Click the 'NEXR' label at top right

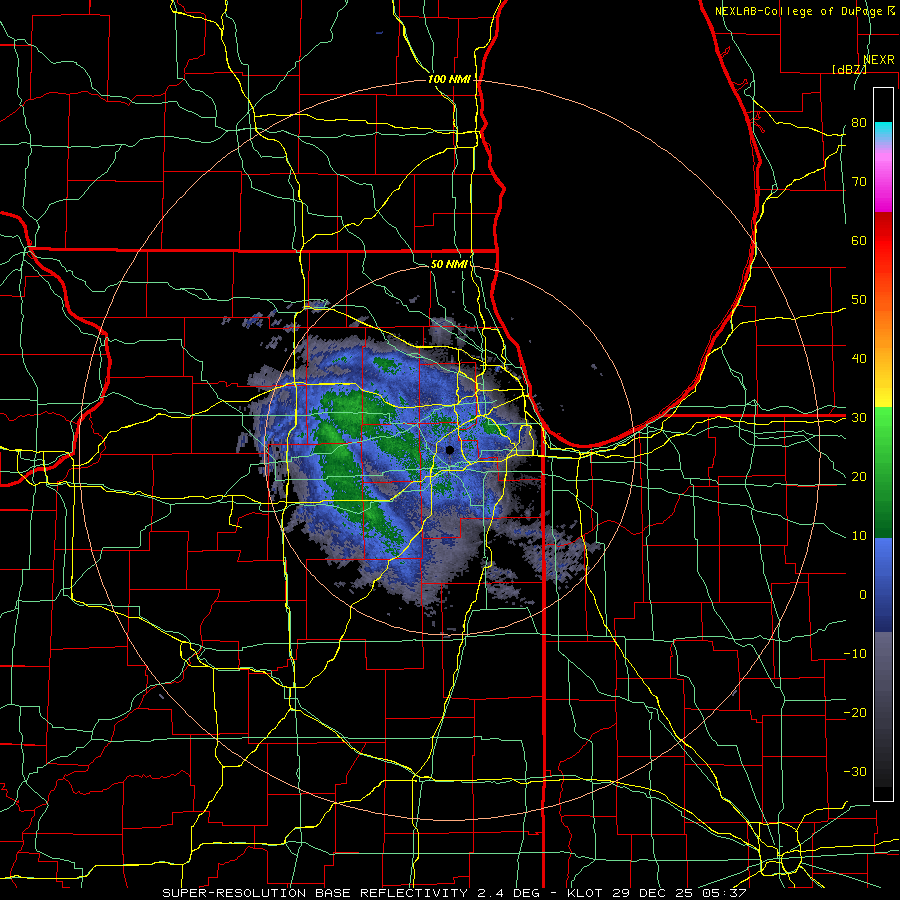(879, 60)
